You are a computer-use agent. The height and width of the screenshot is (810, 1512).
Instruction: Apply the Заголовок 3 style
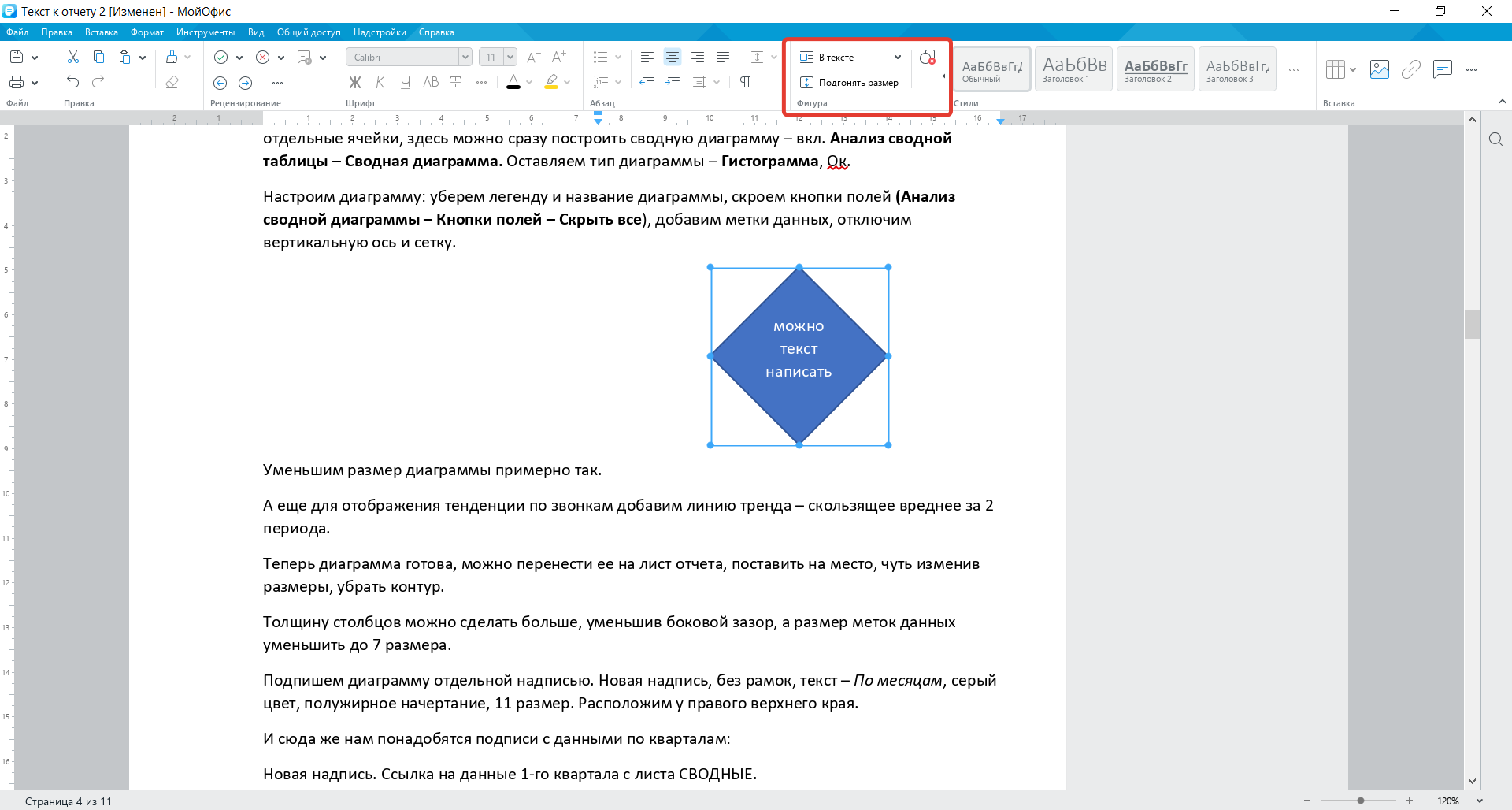pyautogui.click(x=1238, y=69)
